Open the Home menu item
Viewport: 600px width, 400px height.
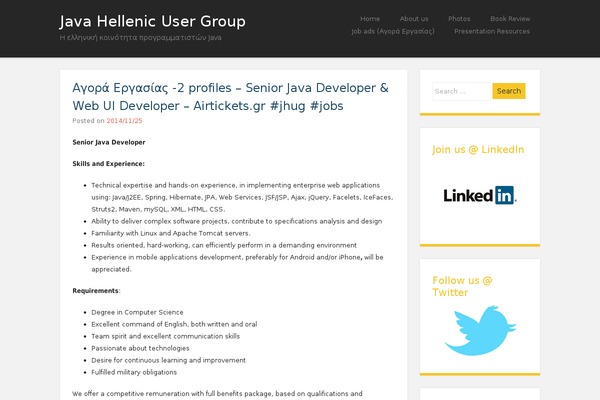(370, 19)
